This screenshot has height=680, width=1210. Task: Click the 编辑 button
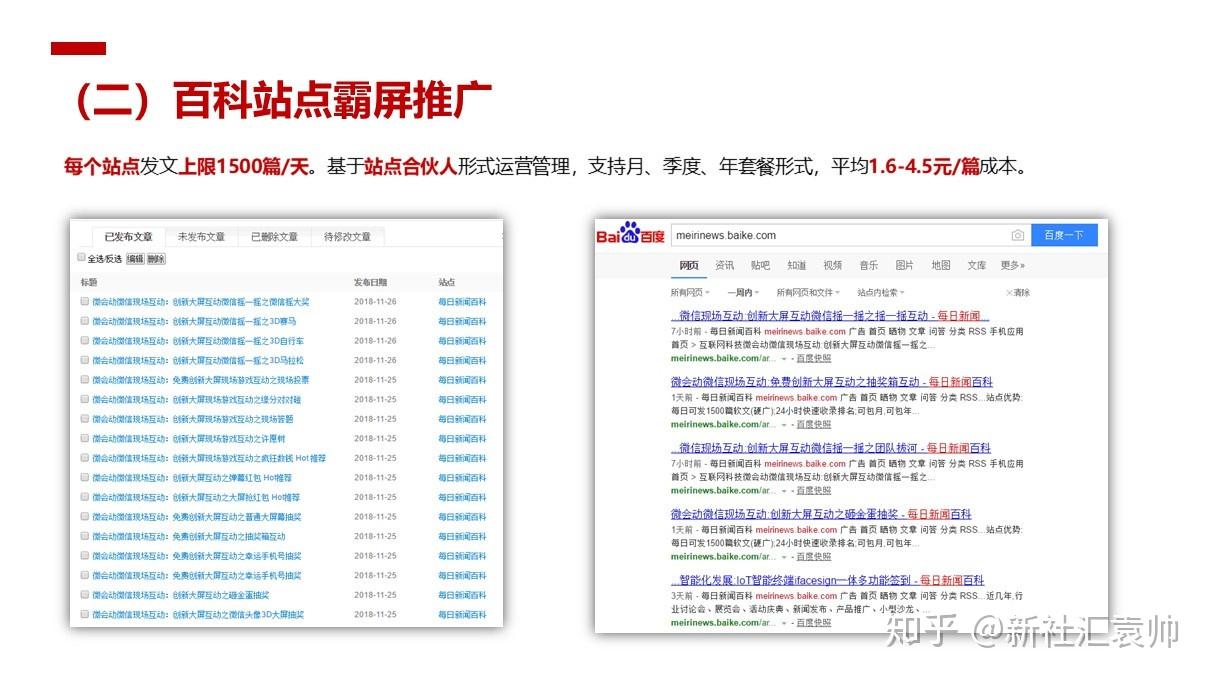134,259
